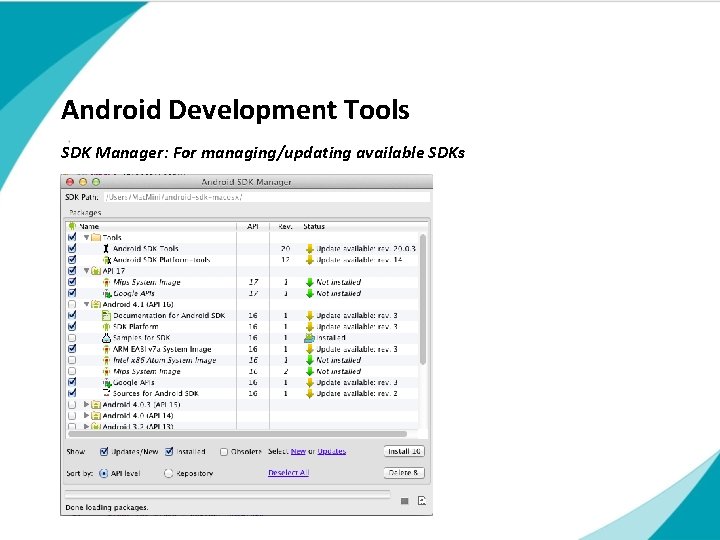Uncheck the ARM EABI v7a System Image checkbox
This screenshot has width=720, height=540.
72,349
